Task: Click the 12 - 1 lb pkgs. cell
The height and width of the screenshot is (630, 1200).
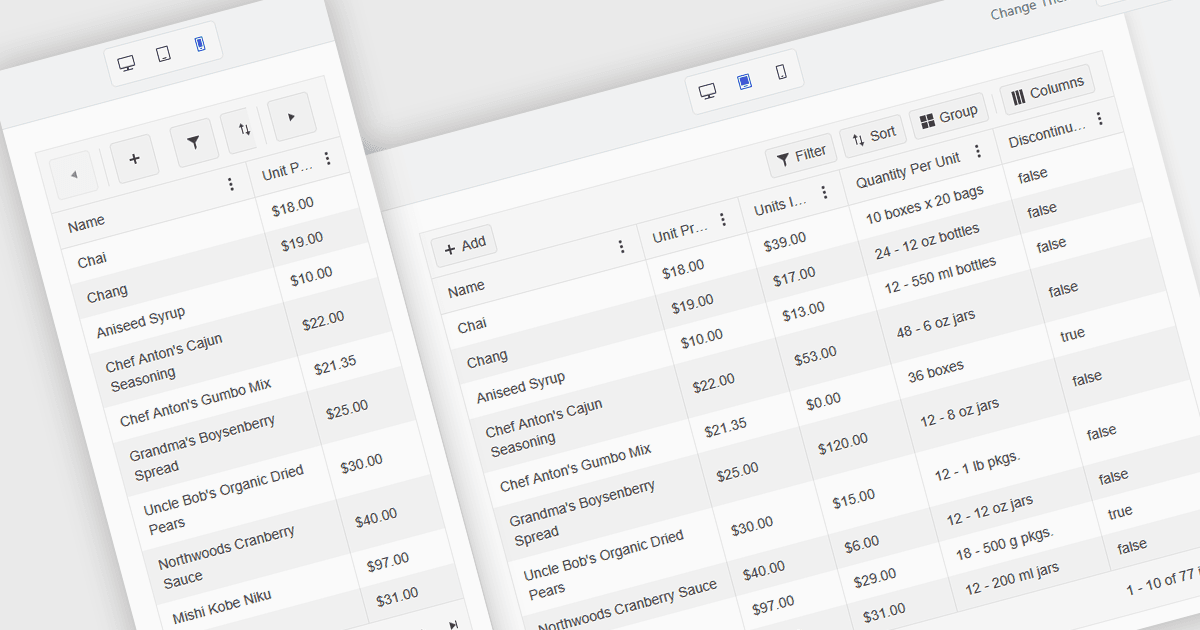Action: [977, 467]
